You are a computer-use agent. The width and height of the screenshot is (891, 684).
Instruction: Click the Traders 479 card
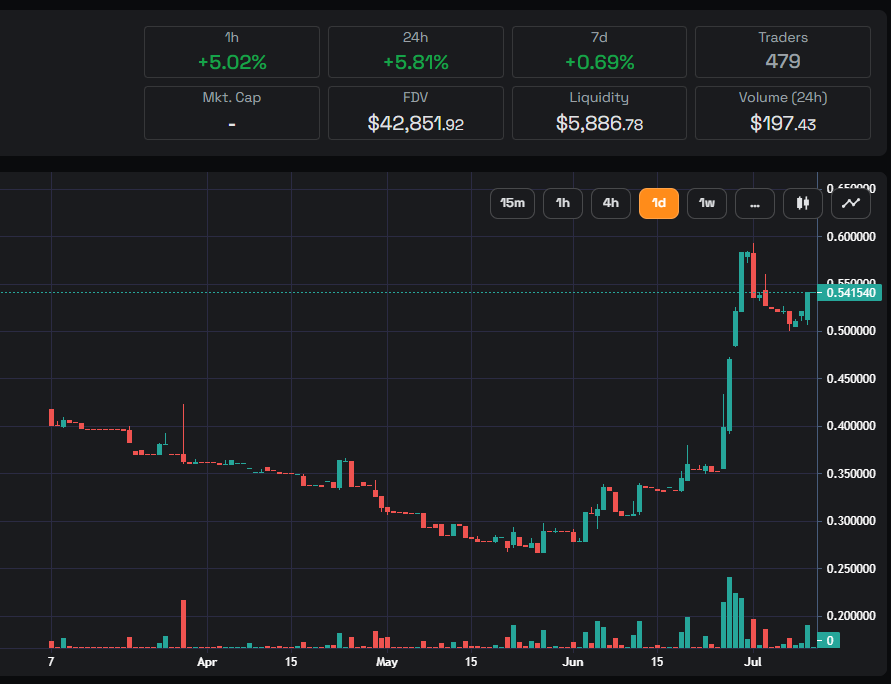(x=782, y=52)
